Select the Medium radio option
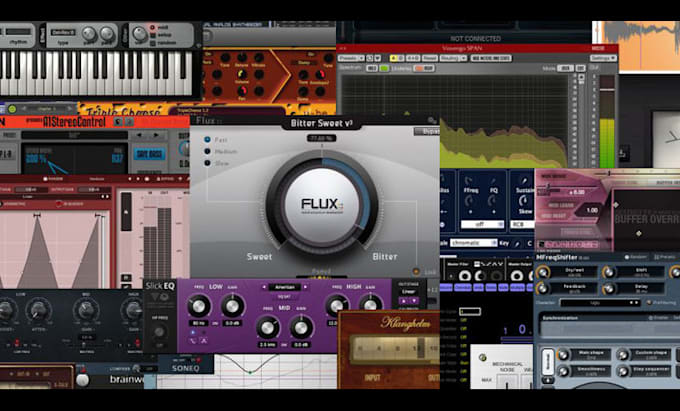Screen dimensions: 680x411 click(208, 152)
